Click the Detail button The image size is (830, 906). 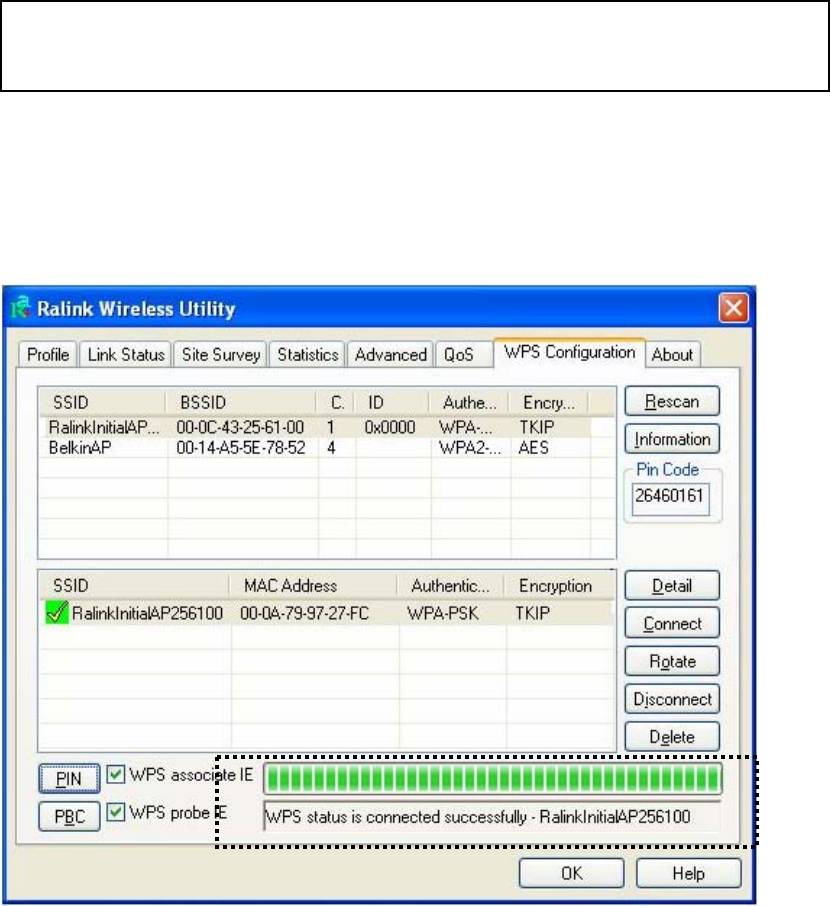[672, 586]
